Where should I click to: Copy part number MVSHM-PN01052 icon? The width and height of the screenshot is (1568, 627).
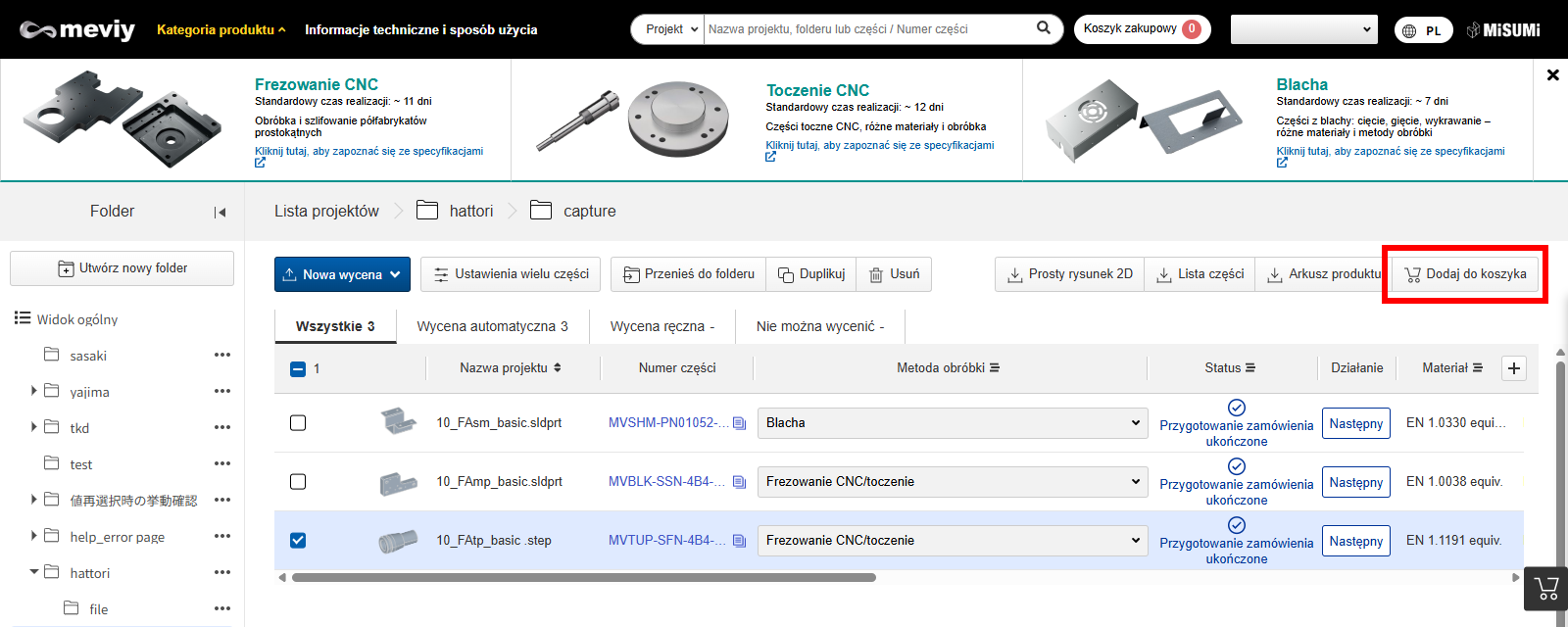click(740, 423)
